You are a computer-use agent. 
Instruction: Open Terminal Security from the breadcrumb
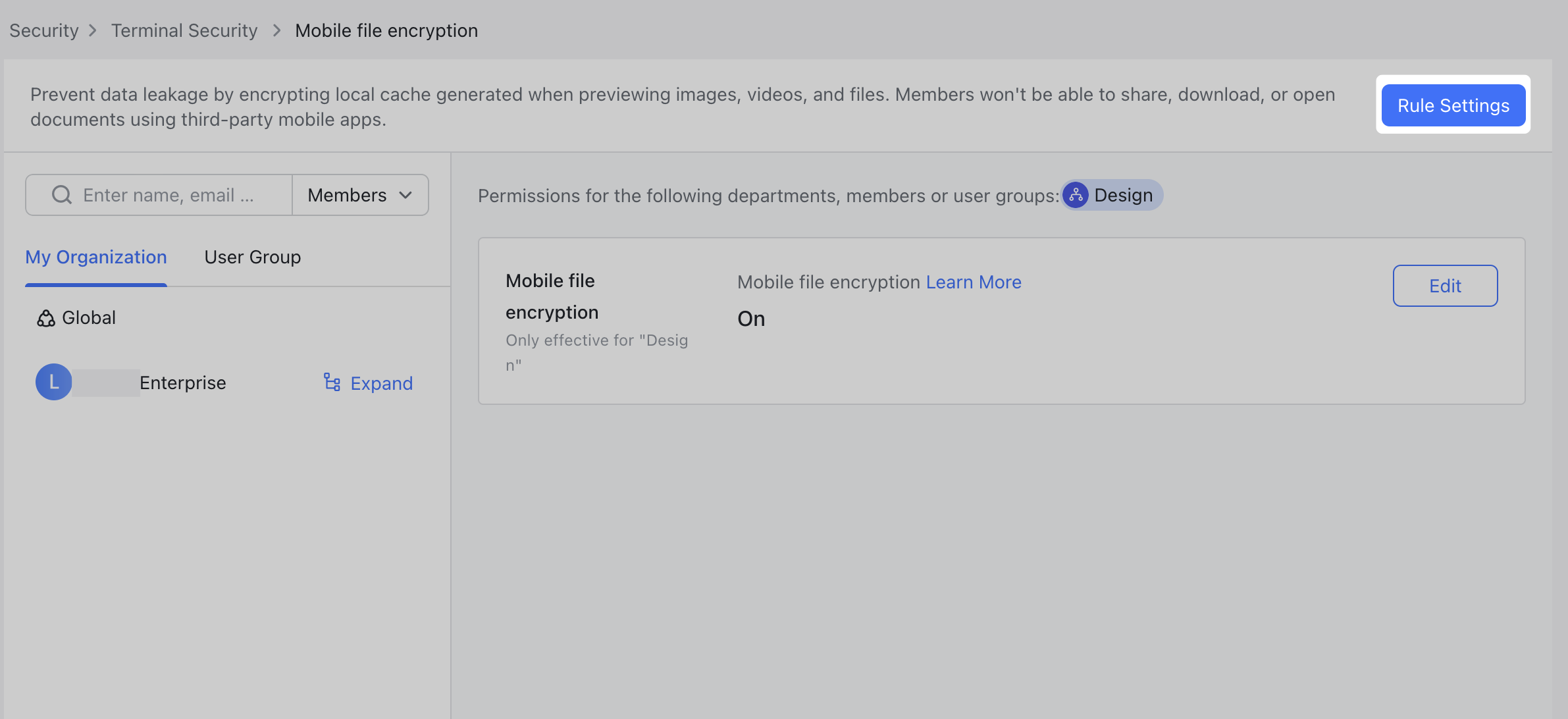click(x=184, y=30)
